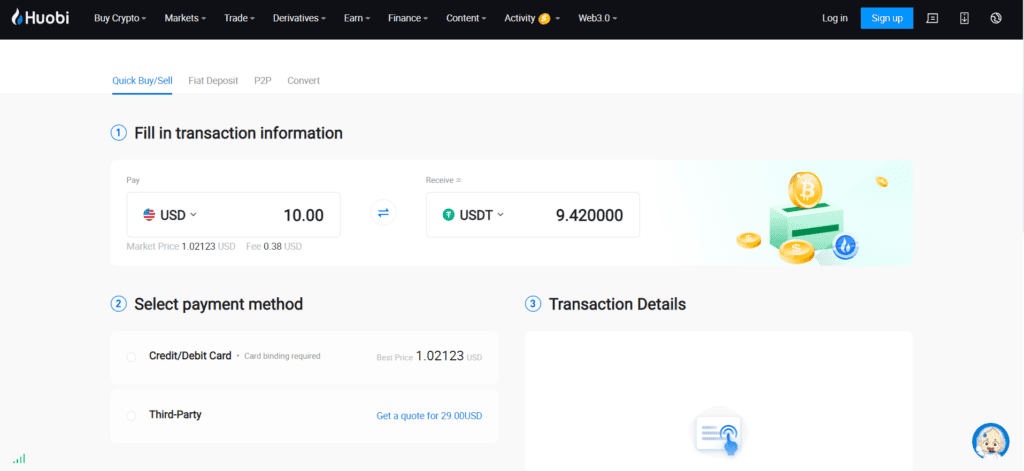
Task: Expand the Finance menu
Action: (x=409, y=18)
